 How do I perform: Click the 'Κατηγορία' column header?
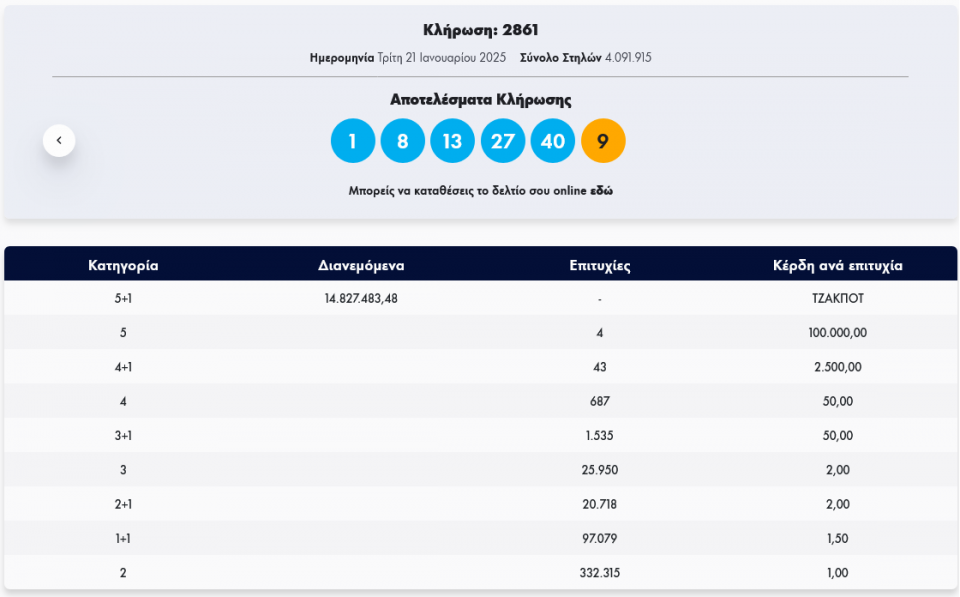123,266
